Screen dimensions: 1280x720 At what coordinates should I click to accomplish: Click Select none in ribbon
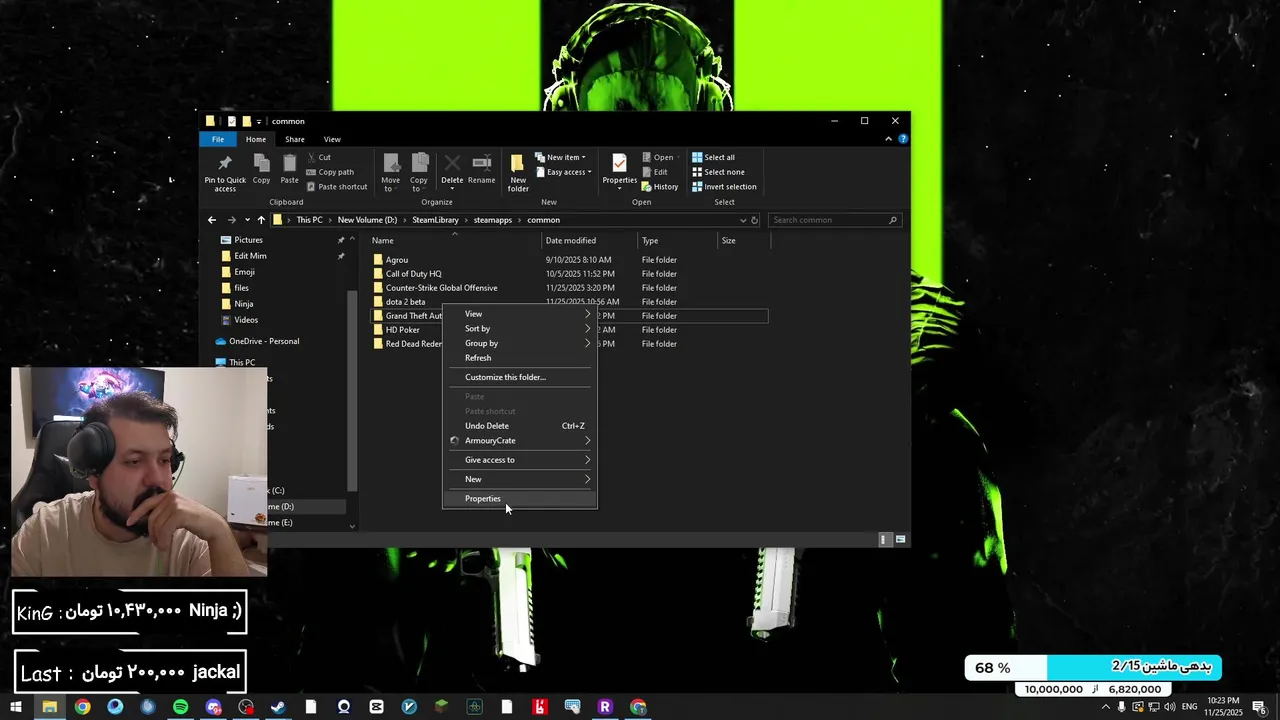(x=718, y=172)
